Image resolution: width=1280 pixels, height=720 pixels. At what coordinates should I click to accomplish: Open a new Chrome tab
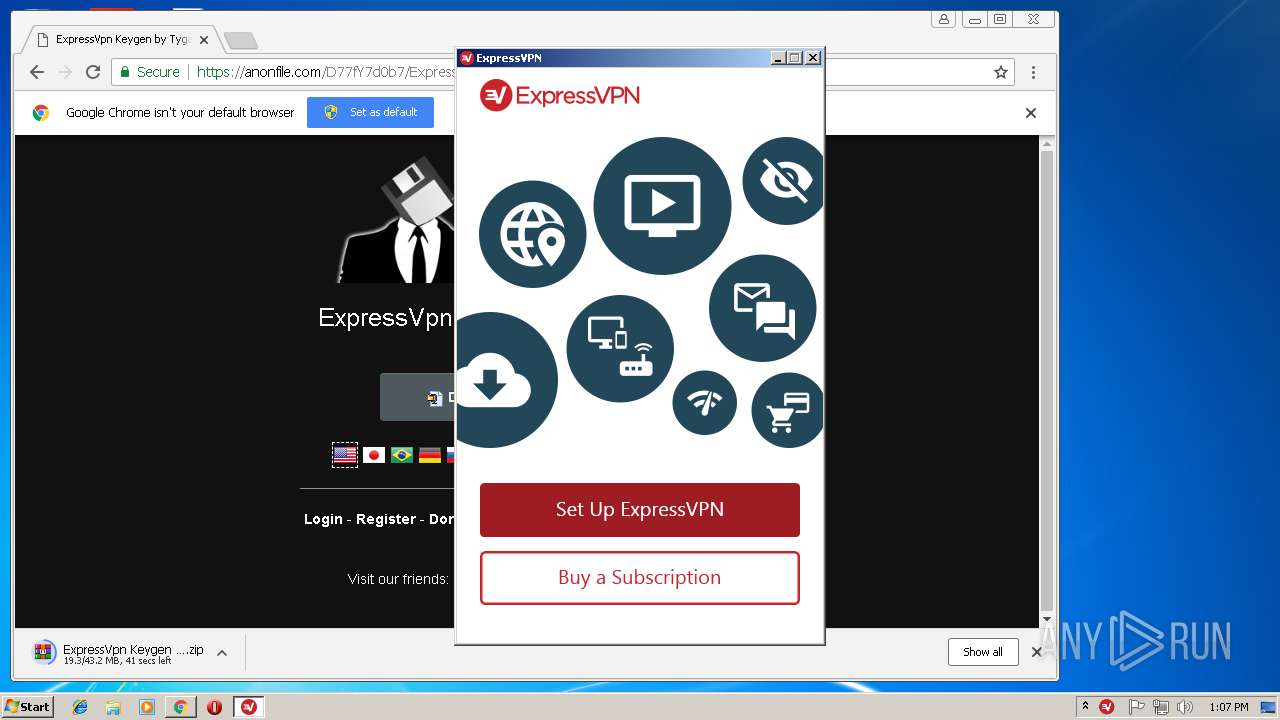[240, 40]
